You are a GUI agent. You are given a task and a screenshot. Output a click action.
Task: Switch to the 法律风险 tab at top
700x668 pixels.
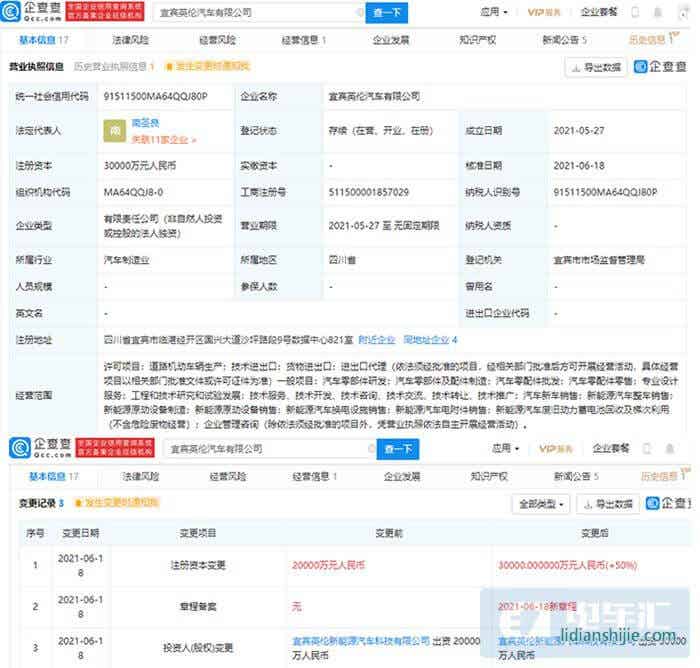130,41
